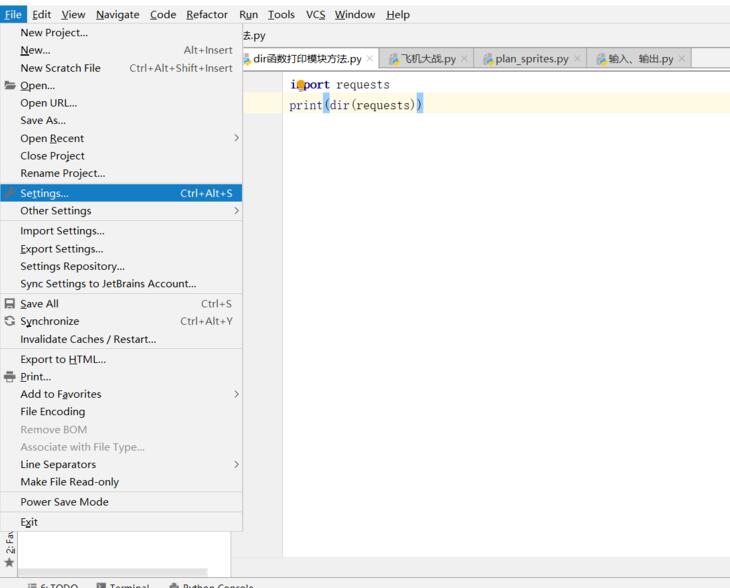
Task: Click the print(dir(requests)) code line
Action: pyautogui.click(x=356, y=105)
